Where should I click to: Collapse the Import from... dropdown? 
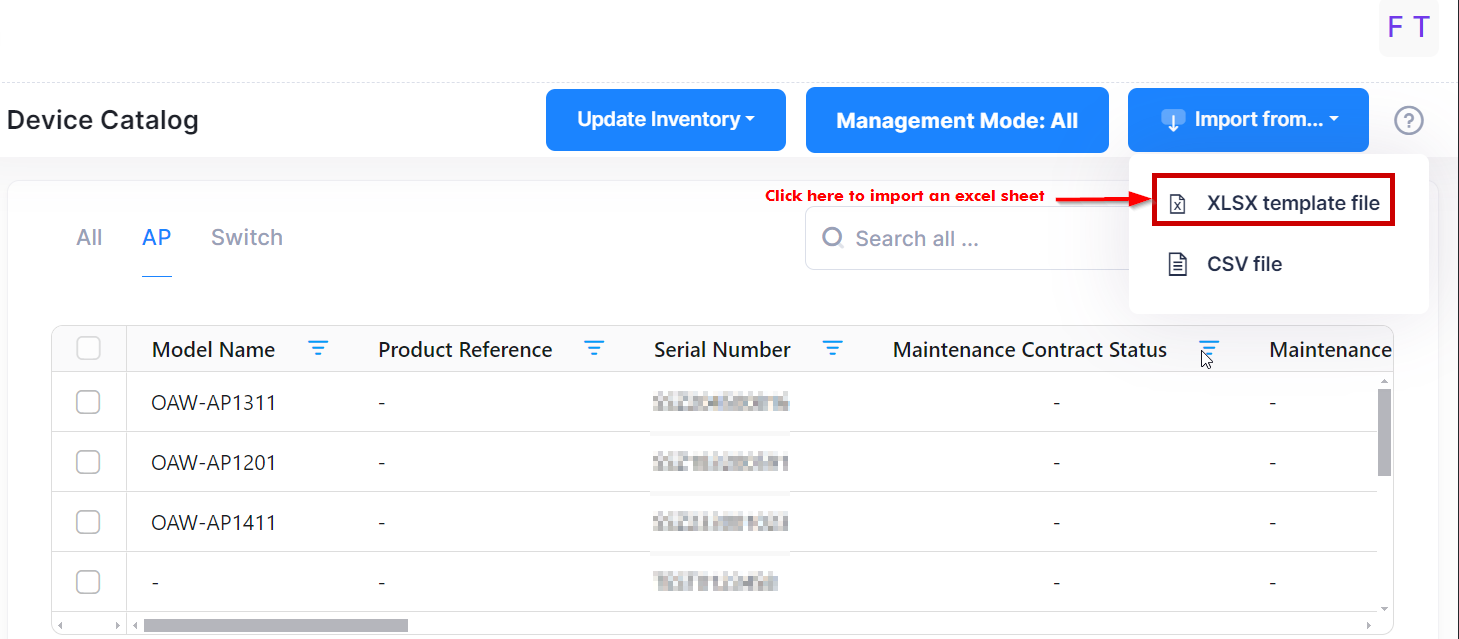[x=1248, y=120]
